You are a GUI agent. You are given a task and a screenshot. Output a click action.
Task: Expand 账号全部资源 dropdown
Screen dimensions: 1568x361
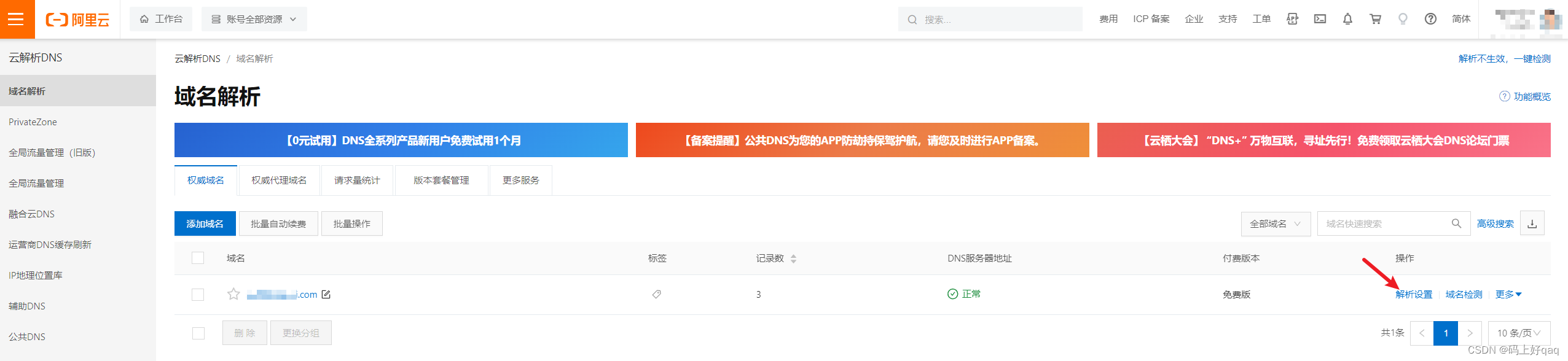[x=254, y=19]
